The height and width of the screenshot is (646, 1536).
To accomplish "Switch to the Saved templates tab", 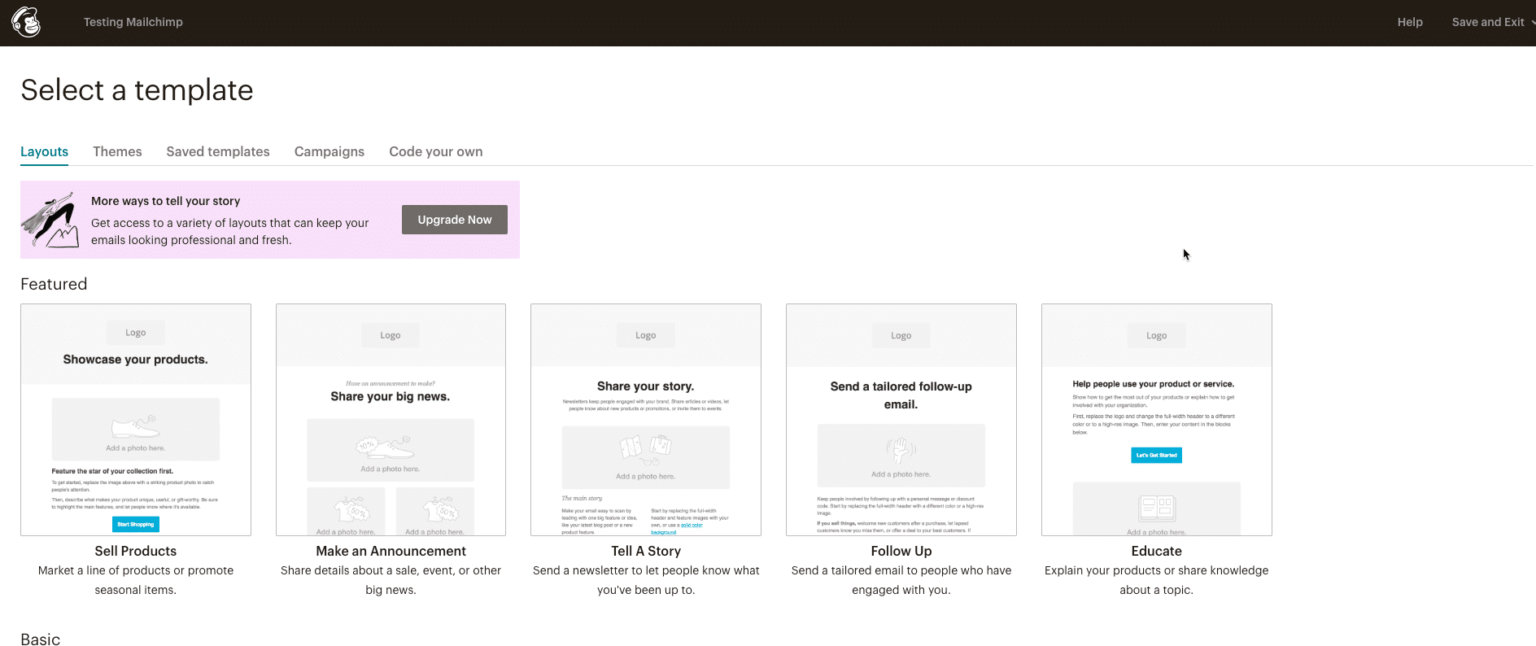I will [217, 151].
